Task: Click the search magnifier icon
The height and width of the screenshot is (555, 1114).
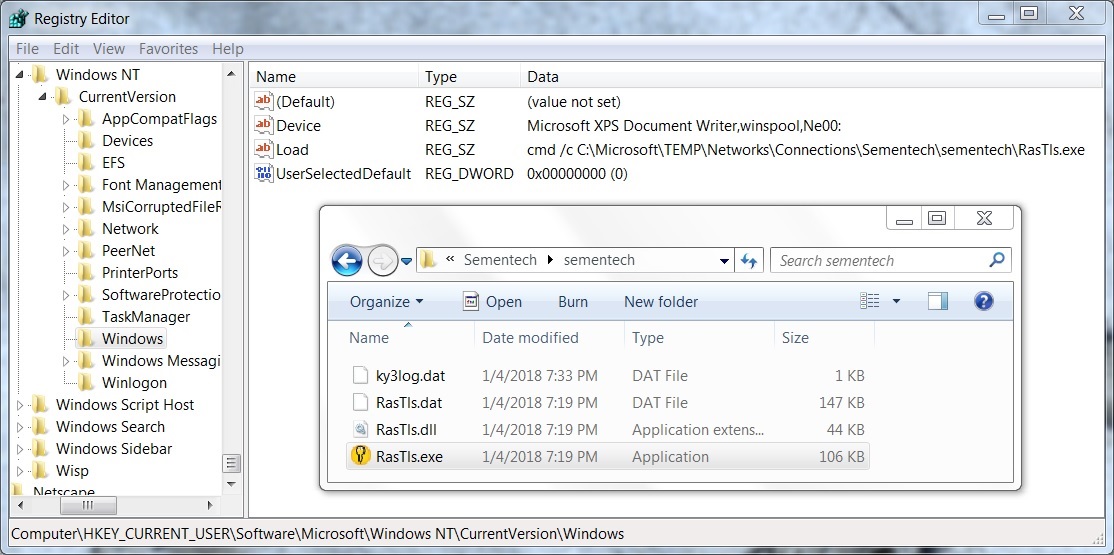Action: coord(997,260)
